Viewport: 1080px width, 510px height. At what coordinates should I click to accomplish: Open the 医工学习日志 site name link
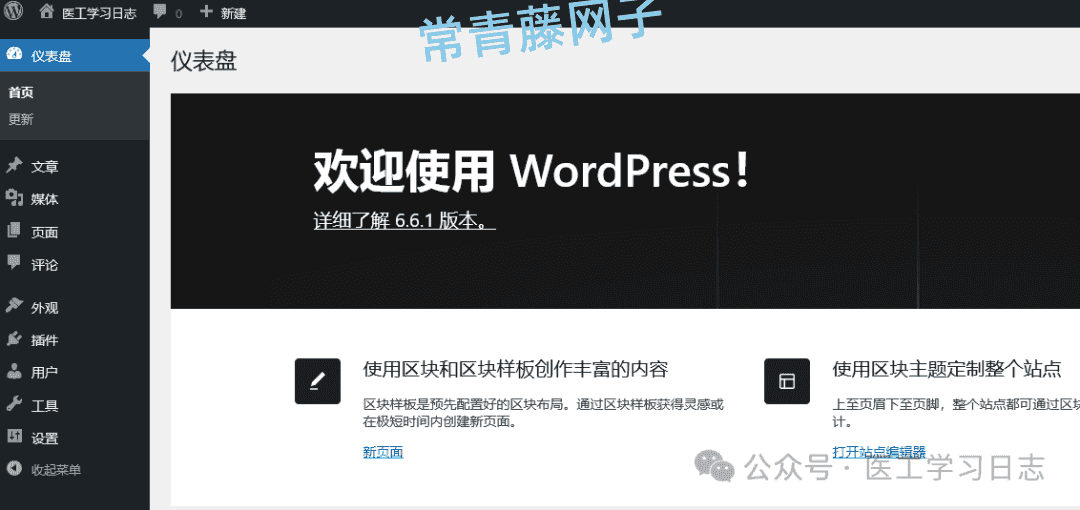pos(98,12)
